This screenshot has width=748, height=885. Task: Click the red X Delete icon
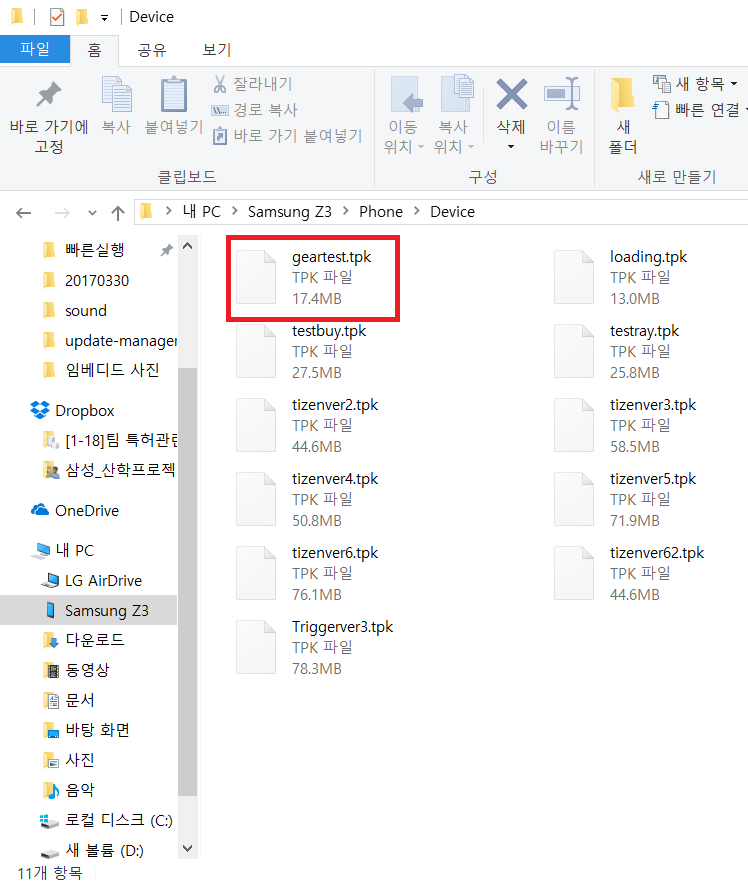point(511,97)
